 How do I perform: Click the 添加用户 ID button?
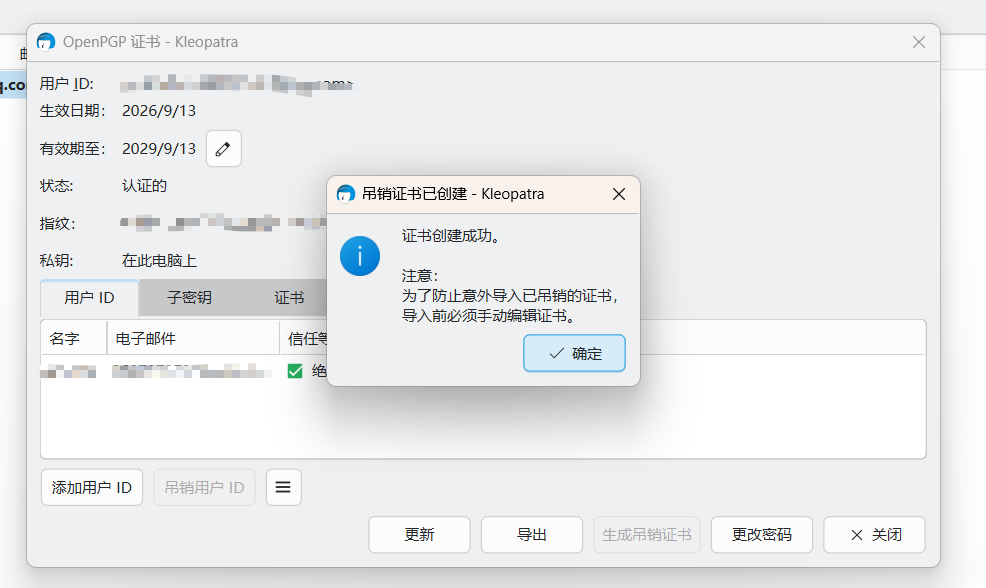[x=92, y=487]
